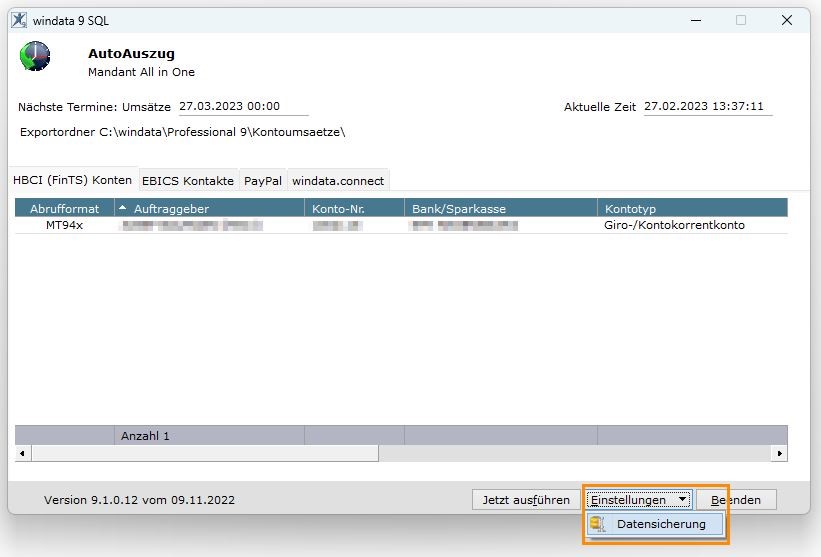Sort by the Konto-Nr. column header
Image resolution: width=821 pixels, height=557 pixels.
tap(354, 208)
